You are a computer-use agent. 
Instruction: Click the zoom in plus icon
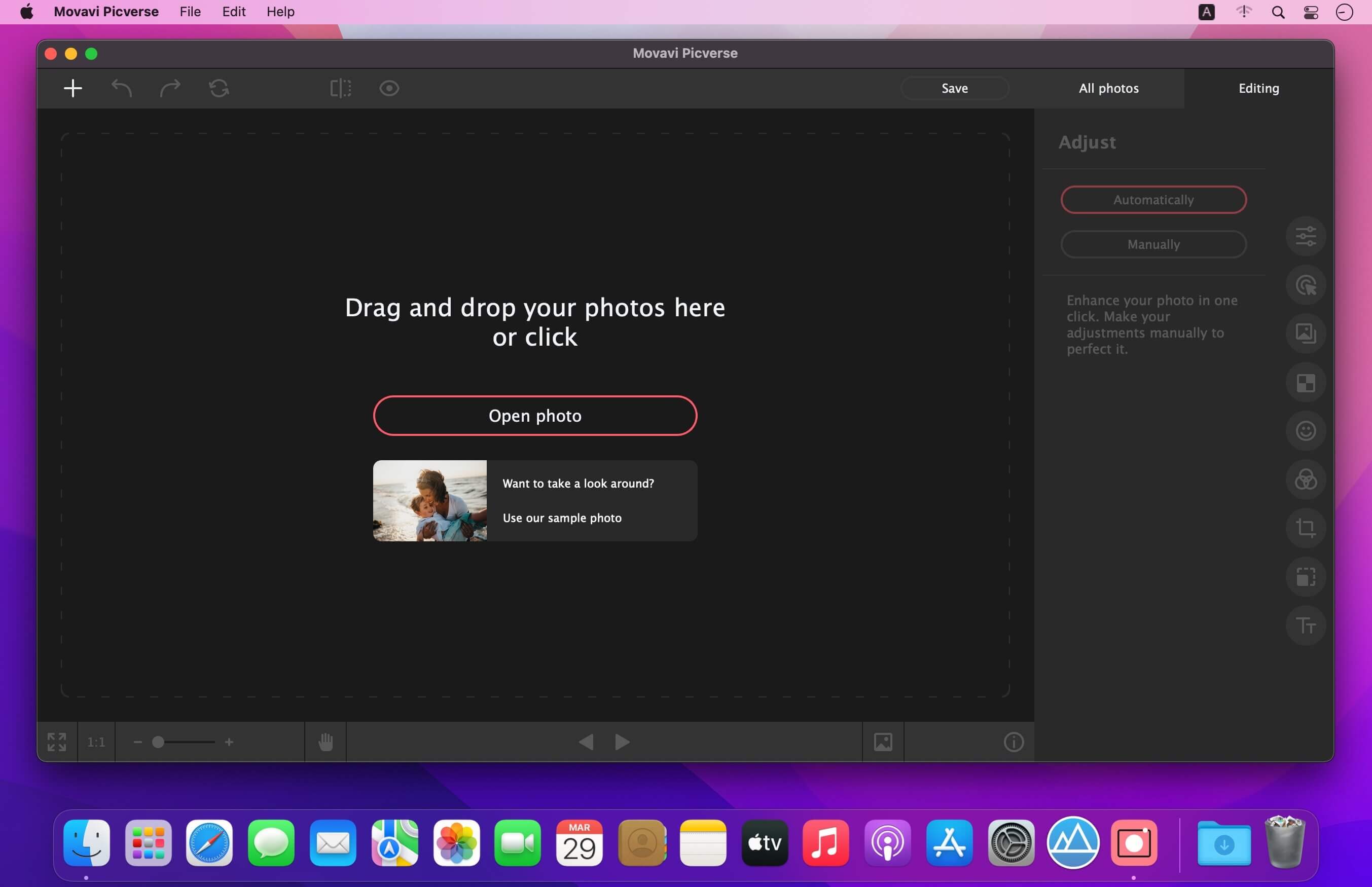229,742
